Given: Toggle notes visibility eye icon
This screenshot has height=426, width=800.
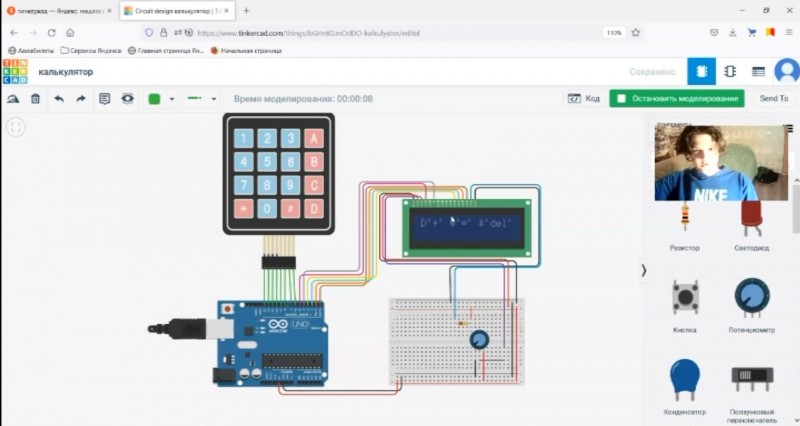Looking at the screenshot, I should click(x=127, y=99).
